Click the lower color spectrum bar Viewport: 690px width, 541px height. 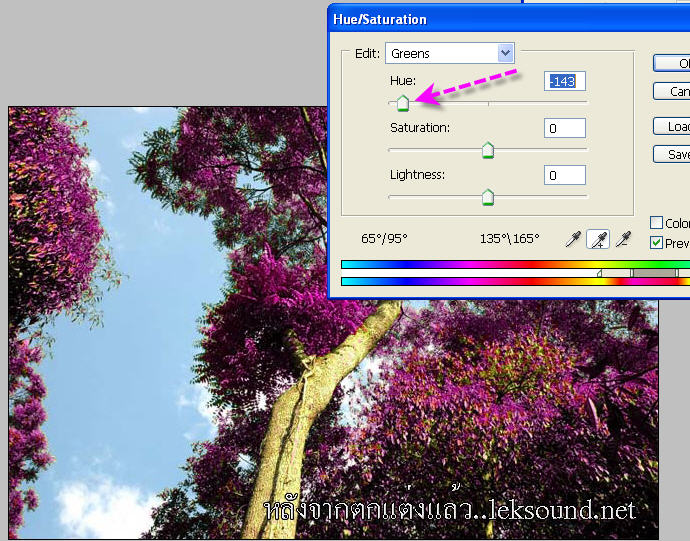tap(515, 282)
